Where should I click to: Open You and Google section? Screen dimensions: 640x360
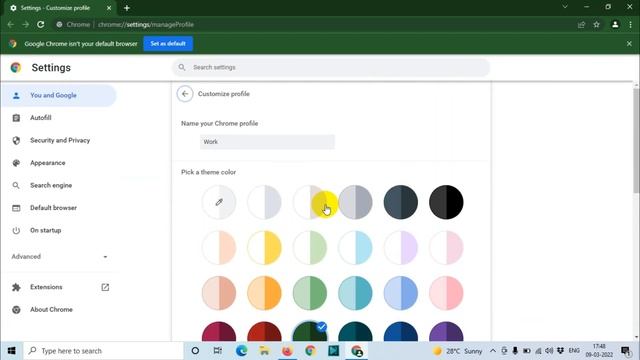59,95
